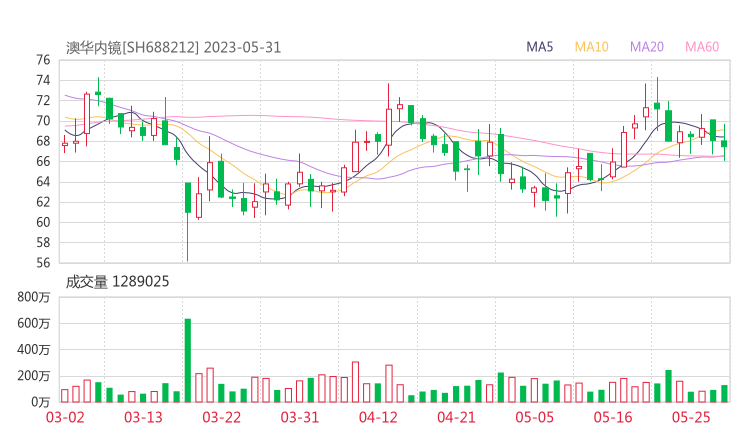Toggle the MA5 legend label
This screenshot has height=440, width=740.
[x=540, y=47]
